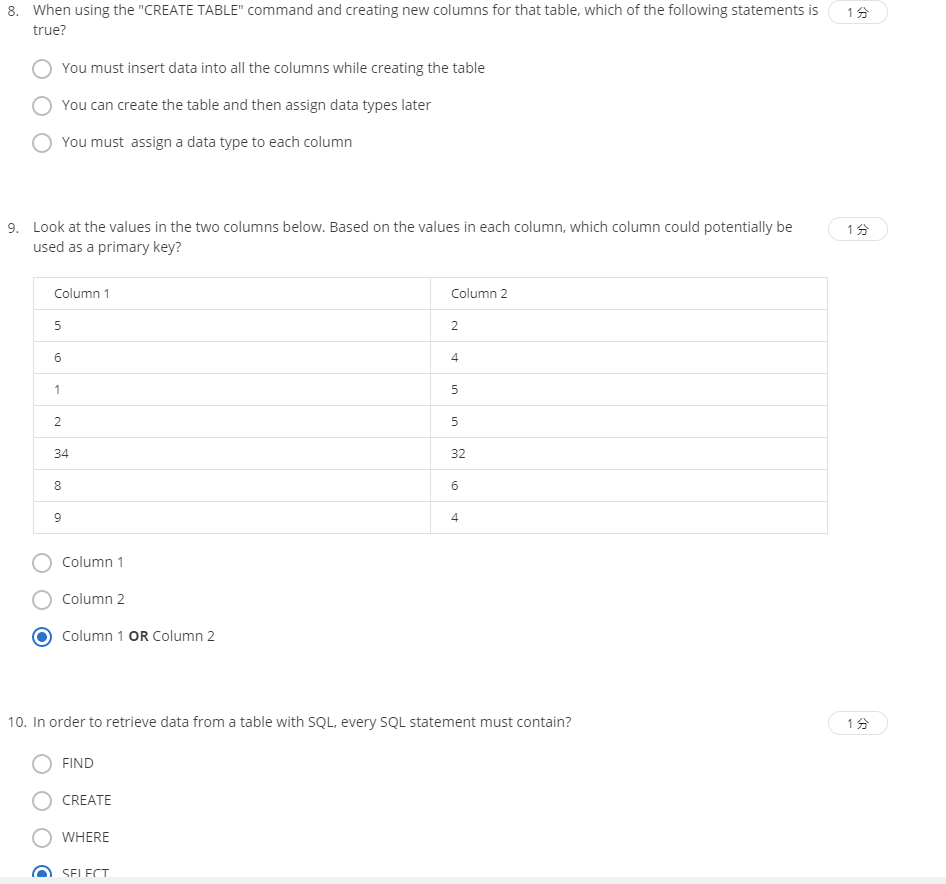Choose "Column 1 OR Column 2" answer

[x=42, y=636]
